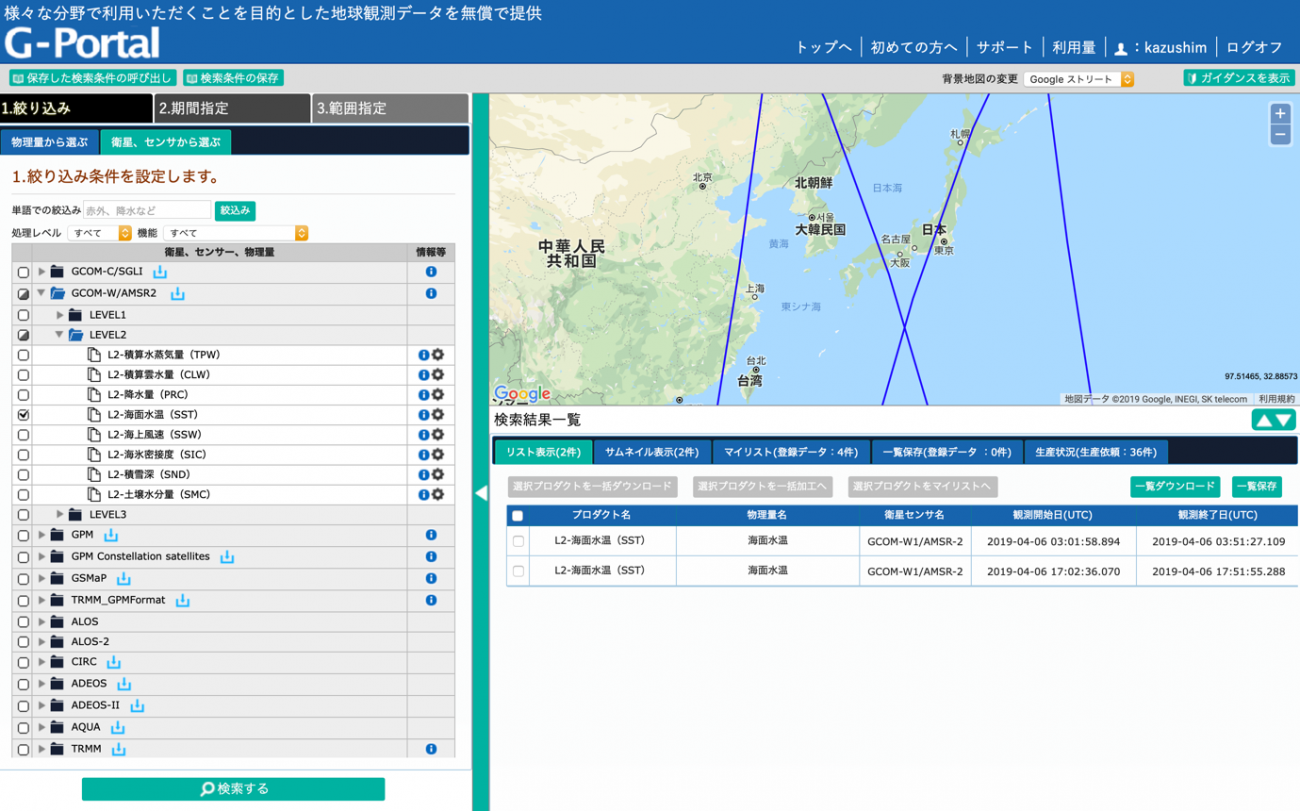
Task: Click the 絞込み filter button
Action: click(x=235, y=211)
